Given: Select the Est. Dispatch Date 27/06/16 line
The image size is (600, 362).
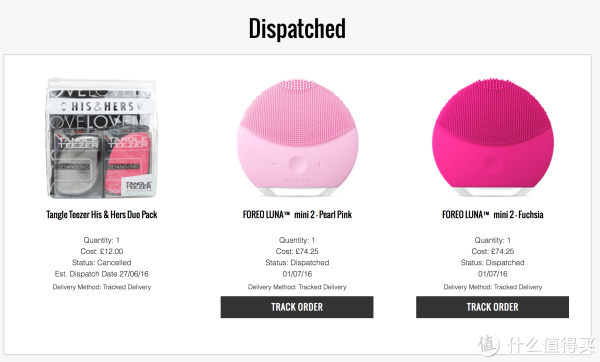Looking at the screenshot, I should [x=102, y=274].
